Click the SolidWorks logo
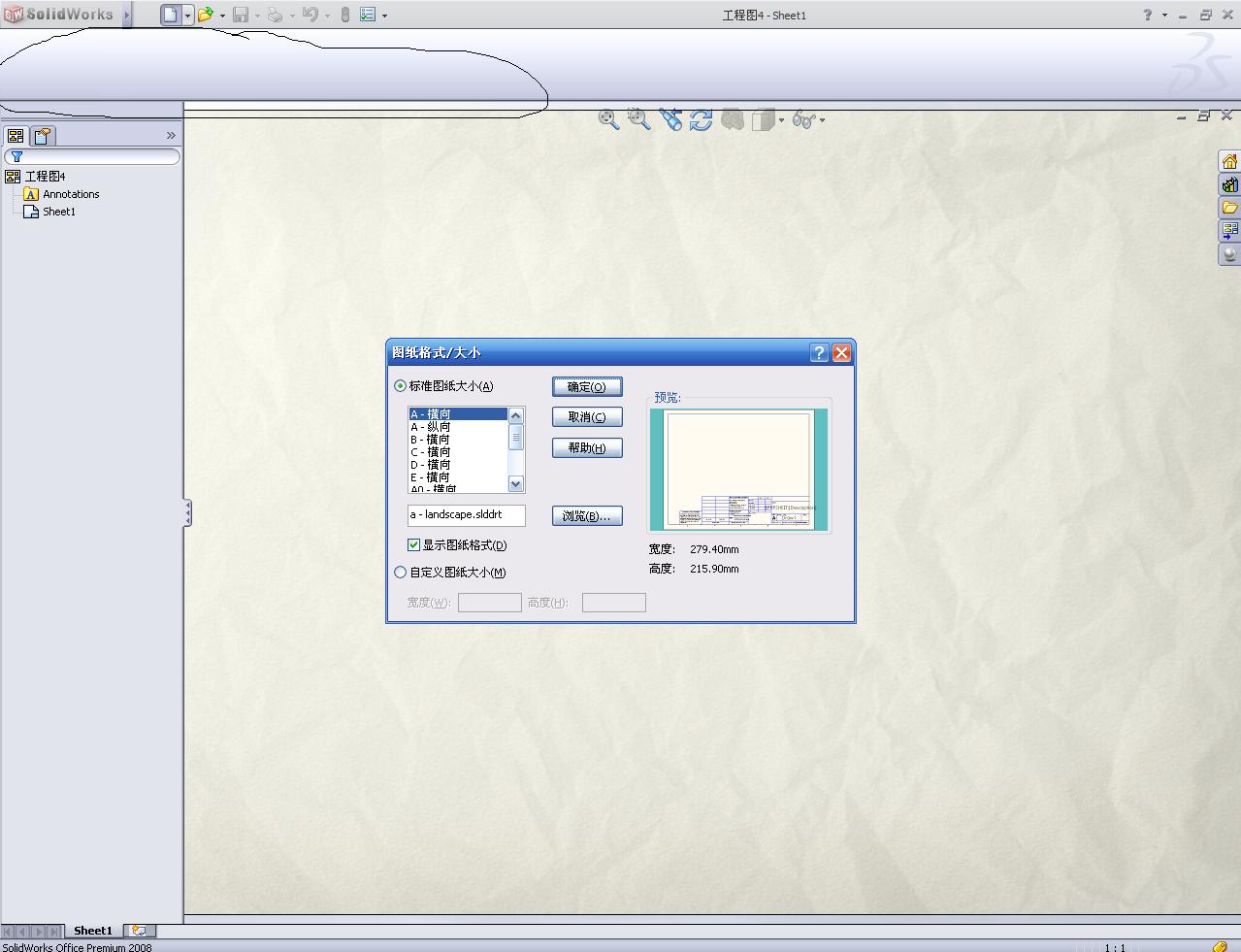This screenshot has height=952, width=1241. click(x=59, y=15)
